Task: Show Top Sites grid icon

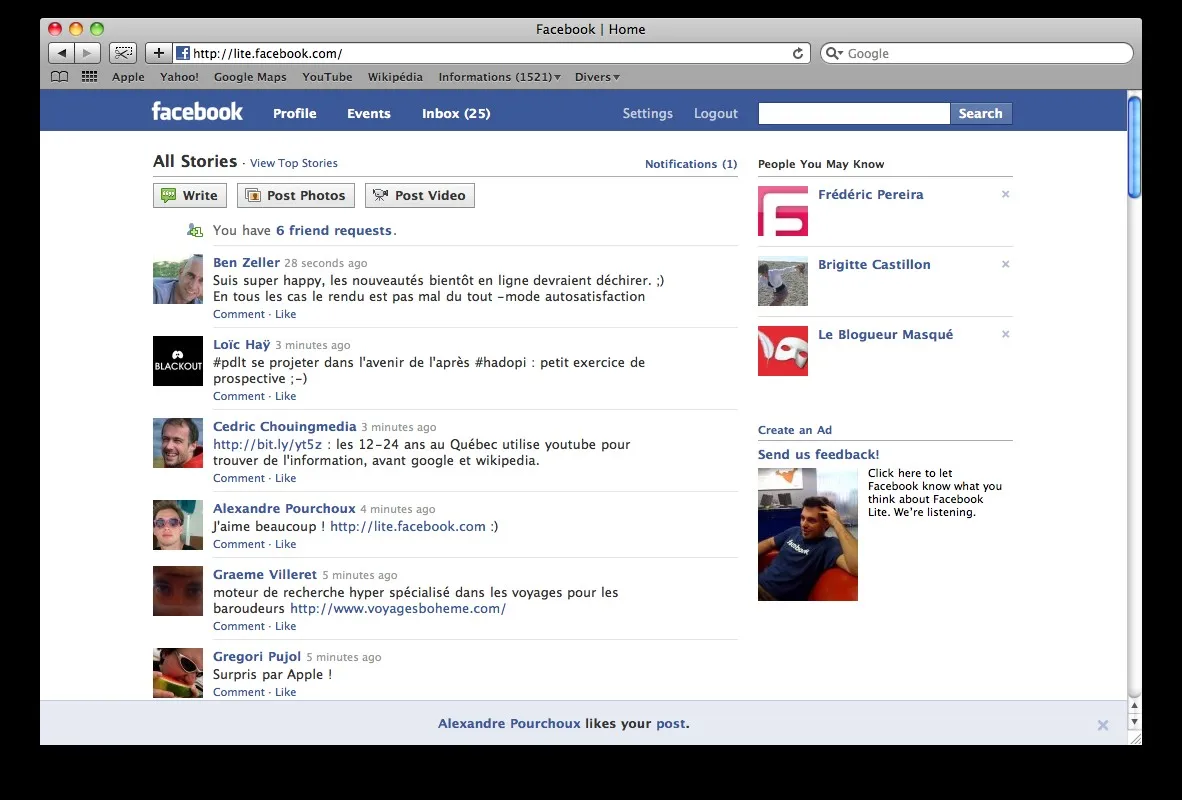Action: tap(89, 77)
